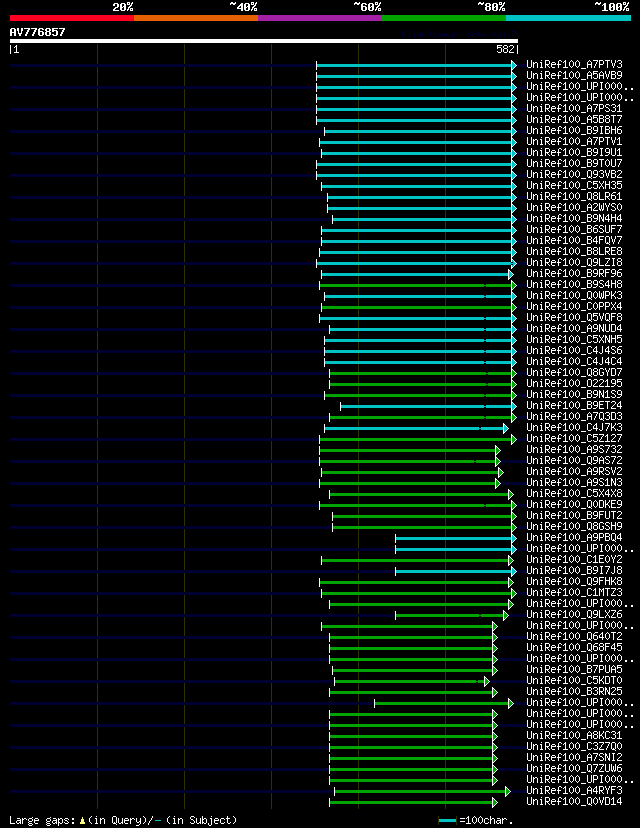The image size is (640, 828).
Task: Select the UniRef100_B9IBH6 label
Action: point(574,130)
